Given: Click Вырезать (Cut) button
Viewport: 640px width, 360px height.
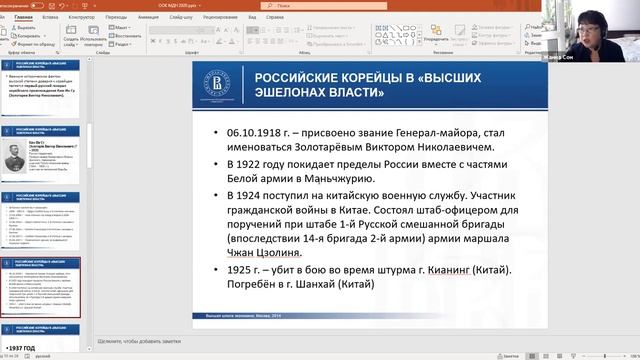Looking at the screenshot, I should coord(24,28).
